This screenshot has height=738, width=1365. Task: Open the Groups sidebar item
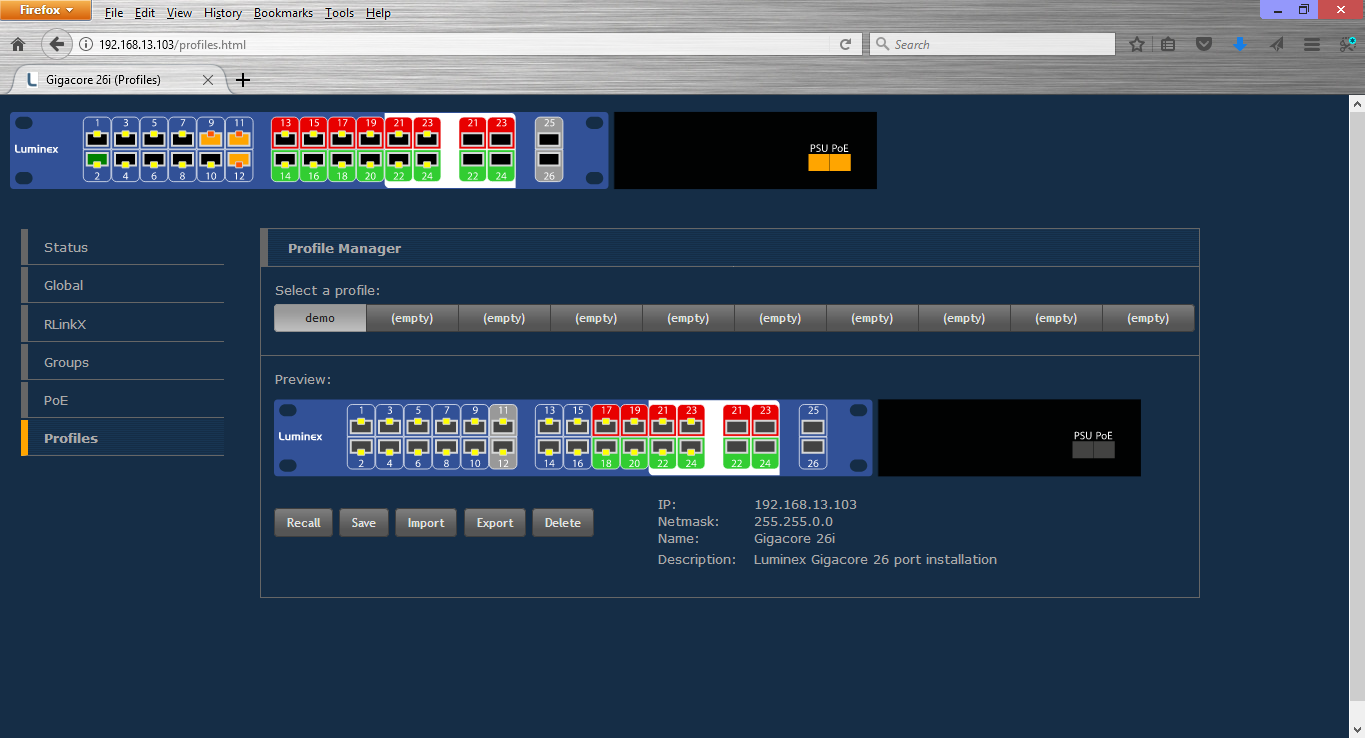[x=122, y=362]
